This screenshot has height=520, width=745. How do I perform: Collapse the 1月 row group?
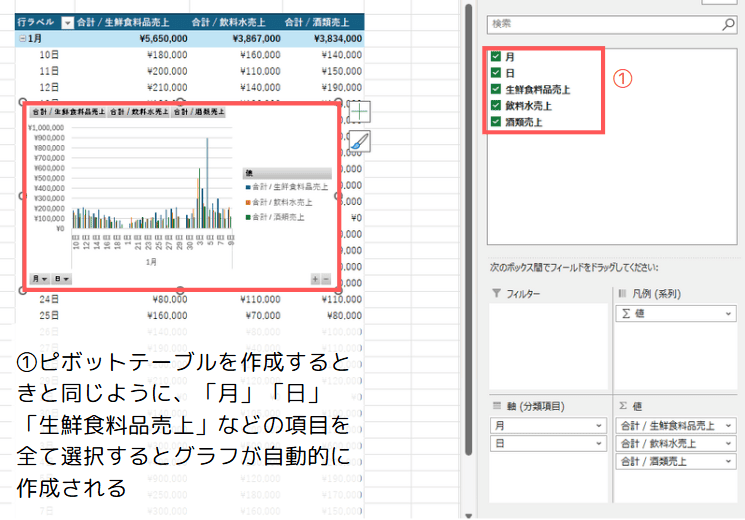click(x=22, y=39)
